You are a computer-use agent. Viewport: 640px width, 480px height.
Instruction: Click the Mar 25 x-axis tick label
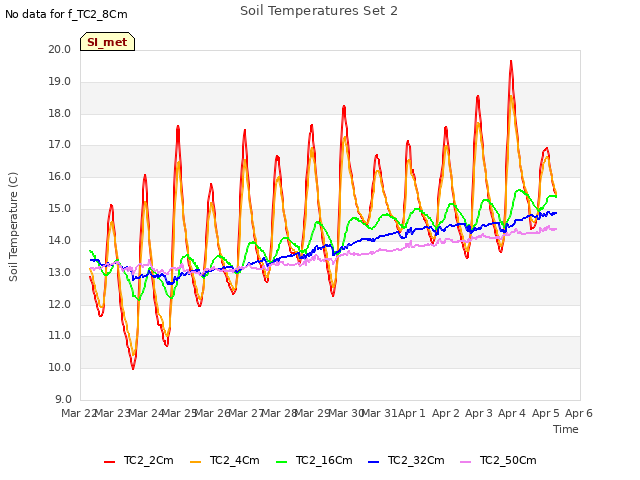[180, 413]
